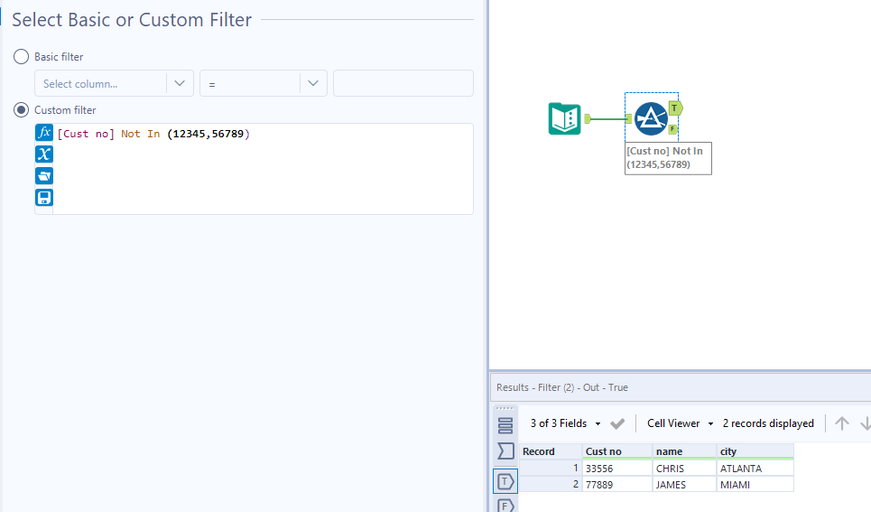Select cell containing 77889
Screen dimensions: 871x512
[x=617, y=484]
